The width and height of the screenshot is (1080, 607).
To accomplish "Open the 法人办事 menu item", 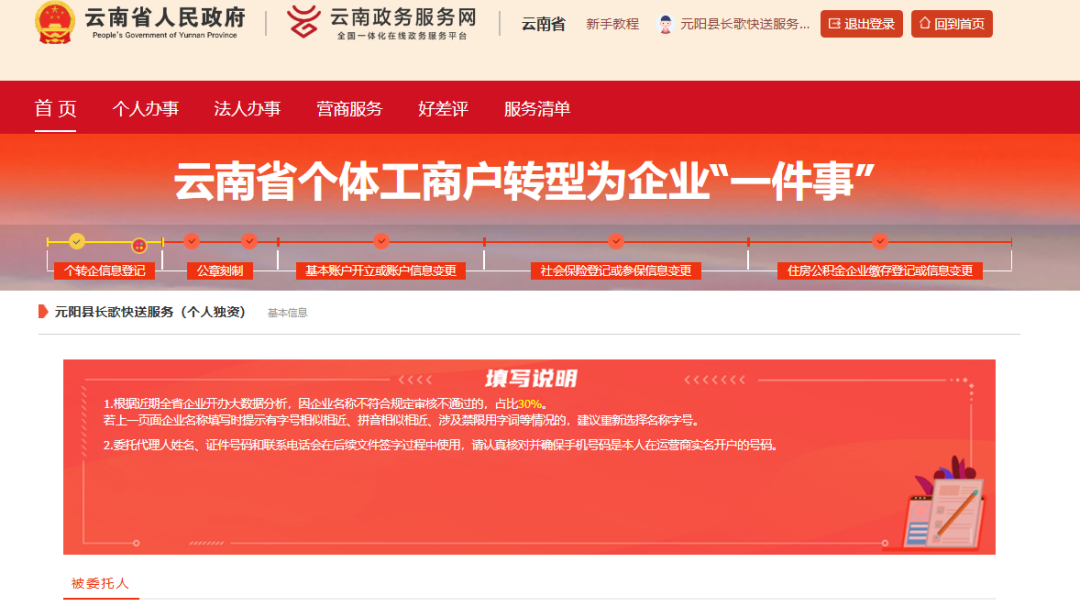I will [x=246, y=110].
